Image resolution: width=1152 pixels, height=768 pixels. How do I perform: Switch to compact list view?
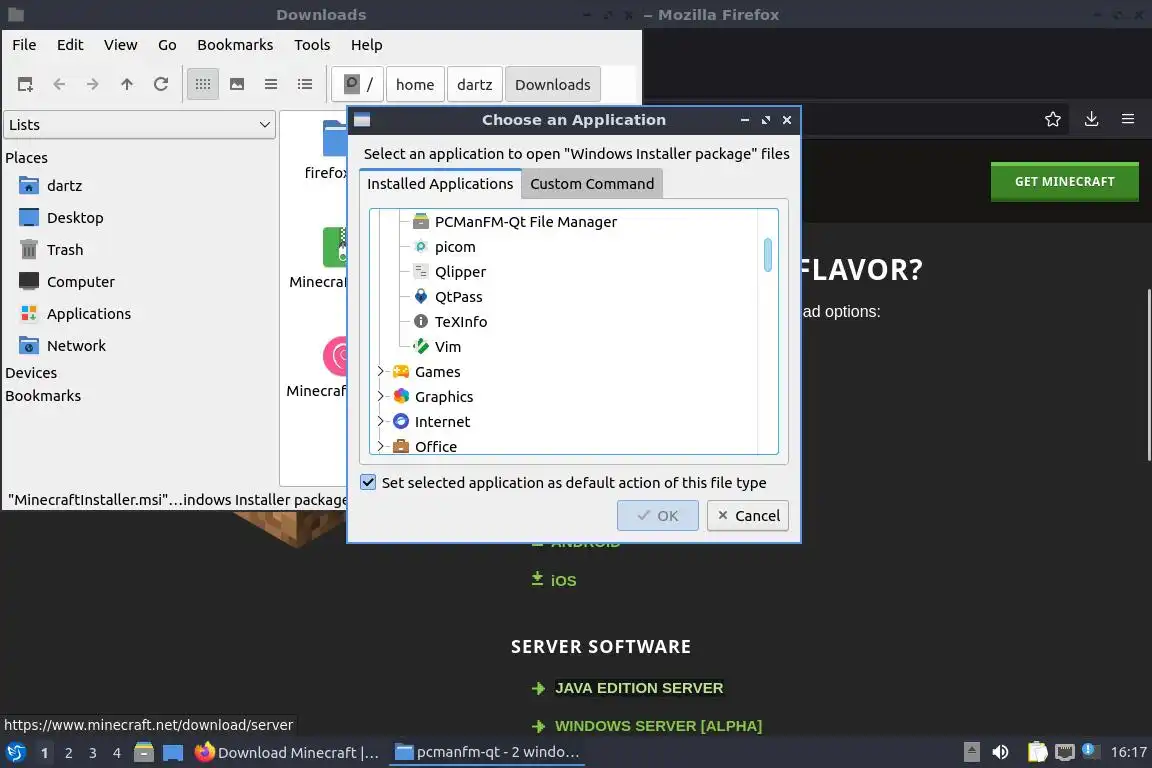[271, 85]
